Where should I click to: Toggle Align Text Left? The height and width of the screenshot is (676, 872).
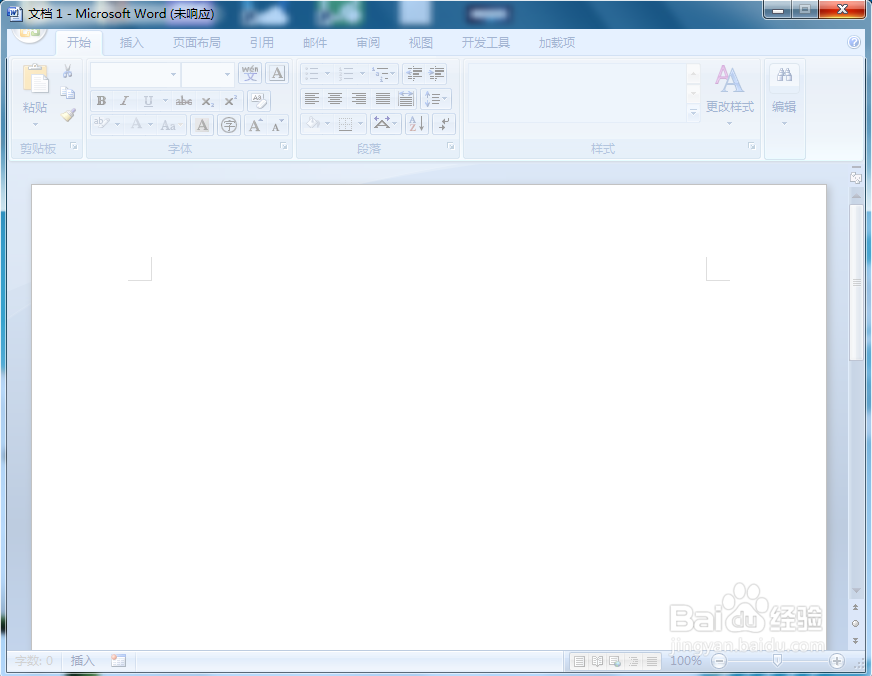tap(312, 99)
